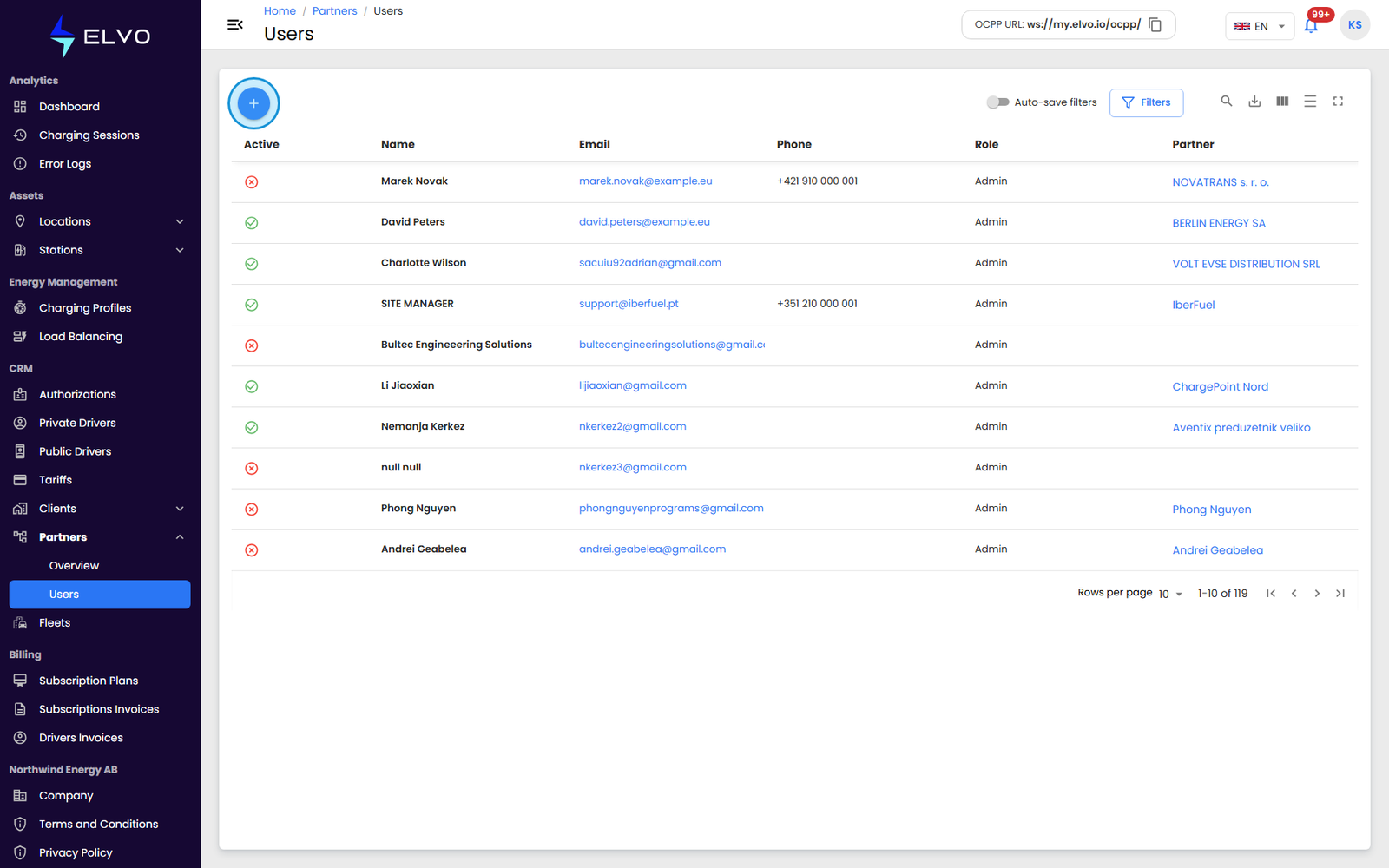Image resolution: width=1389 pixels, height=868 pixels.
Task: Open Partners Overview submenu item
Action: pyautogui.click(x=100, y=566)
